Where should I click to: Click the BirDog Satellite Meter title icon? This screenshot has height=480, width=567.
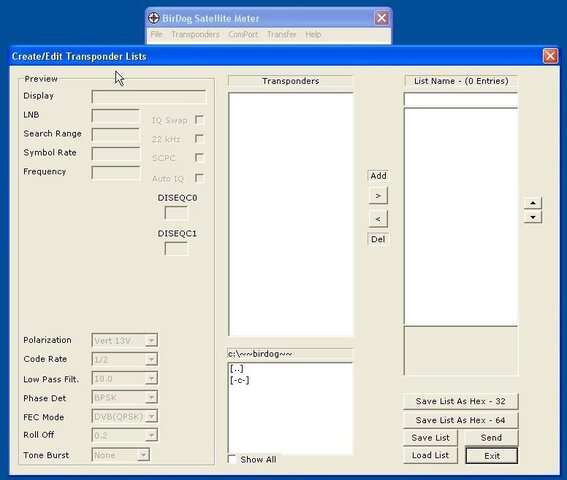154,18
